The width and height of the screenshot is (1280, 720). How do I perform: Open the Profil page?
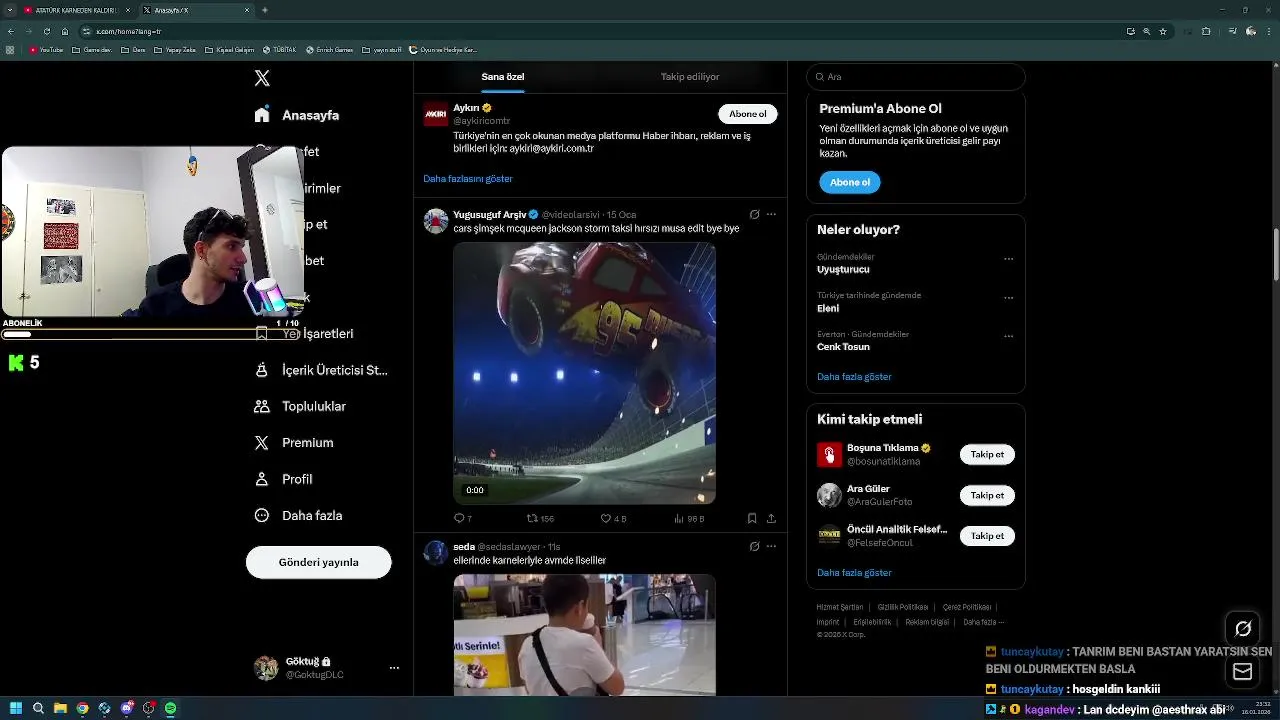(283, 479)
